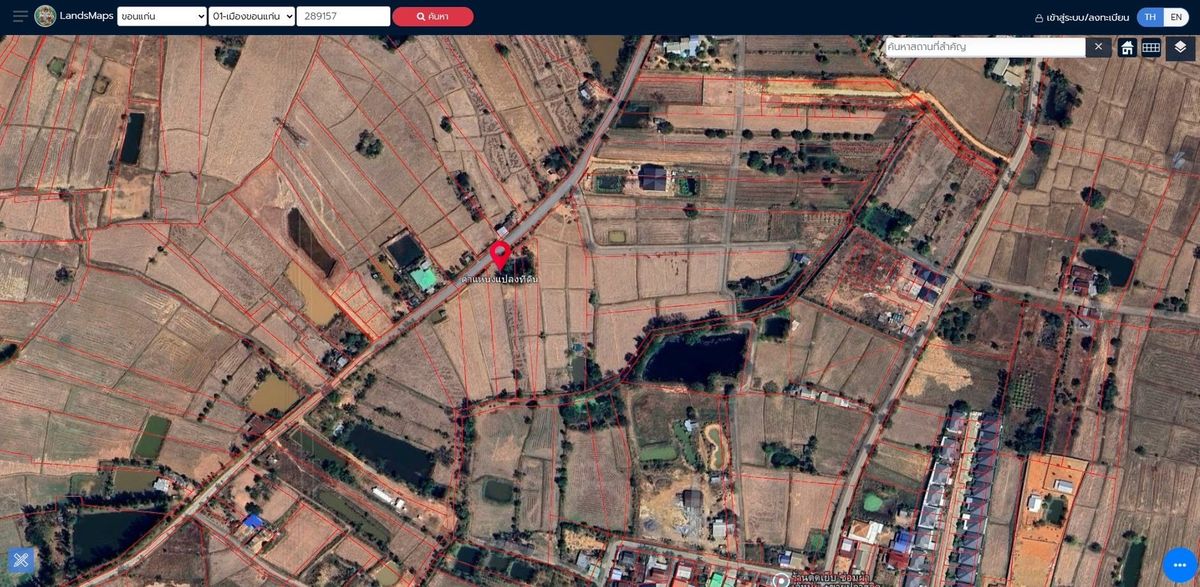This screenshot has width=1200, height=587.
Task: Click the parcel number field 289157
Action: (x=343, y=16)
